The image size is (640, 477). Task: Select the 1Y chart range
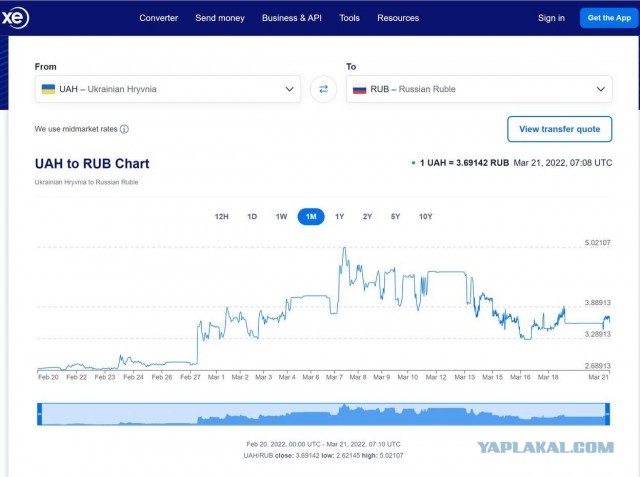coord(340,217)
